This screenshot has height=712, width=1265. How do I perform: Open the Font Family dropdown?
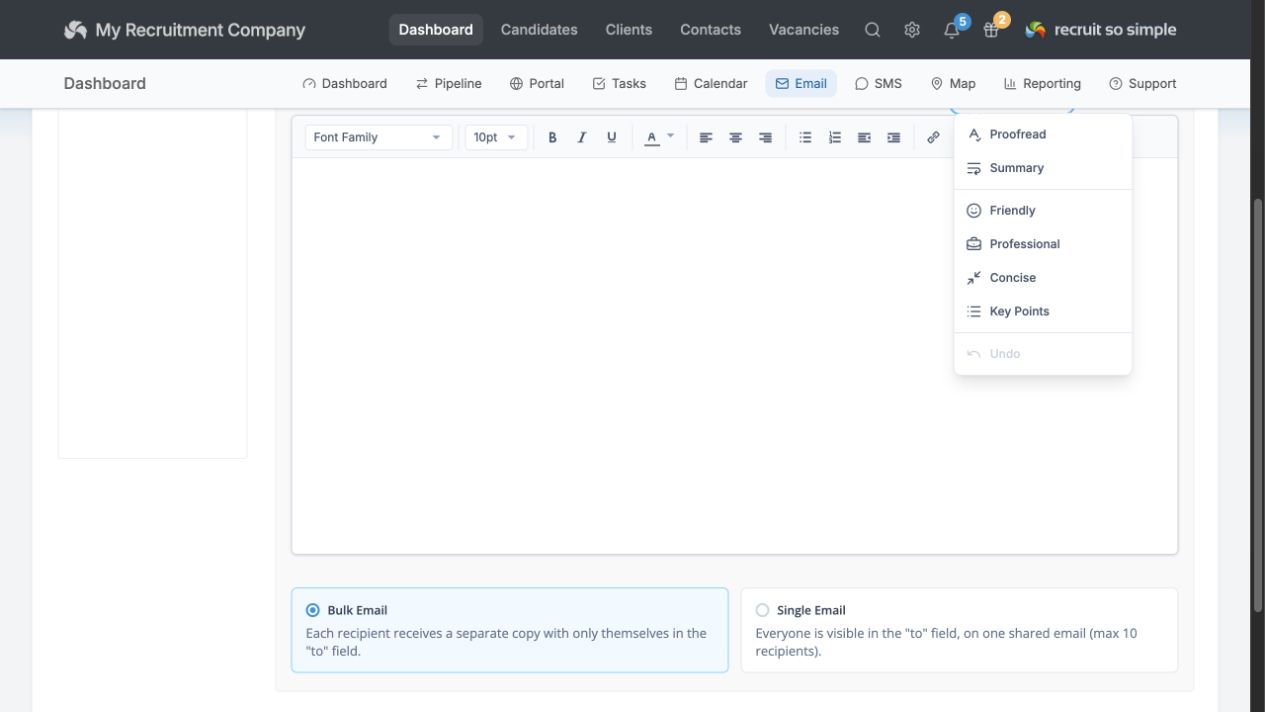pos(378,137)
